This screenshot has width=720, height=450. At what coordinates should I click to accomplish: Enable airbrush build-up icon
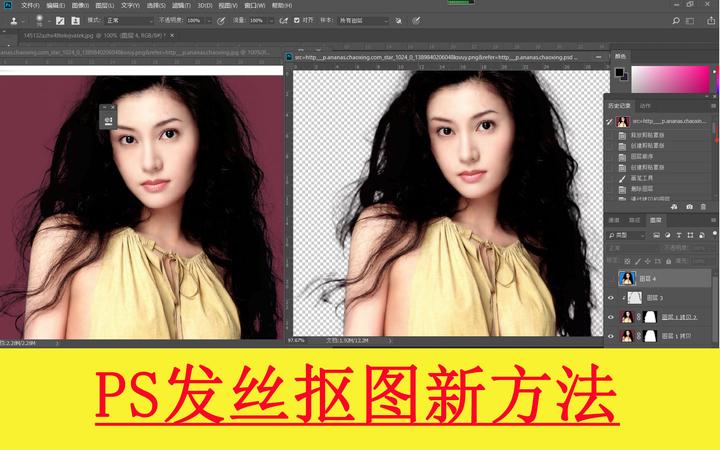click(284, 21)
